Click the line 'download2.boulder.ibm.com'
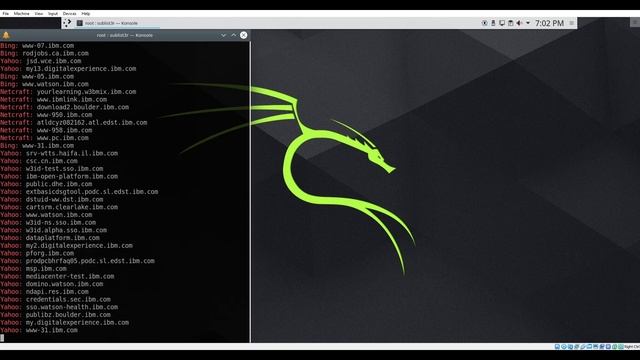Screen dimensions: 640x360 [x=64, y=107]
